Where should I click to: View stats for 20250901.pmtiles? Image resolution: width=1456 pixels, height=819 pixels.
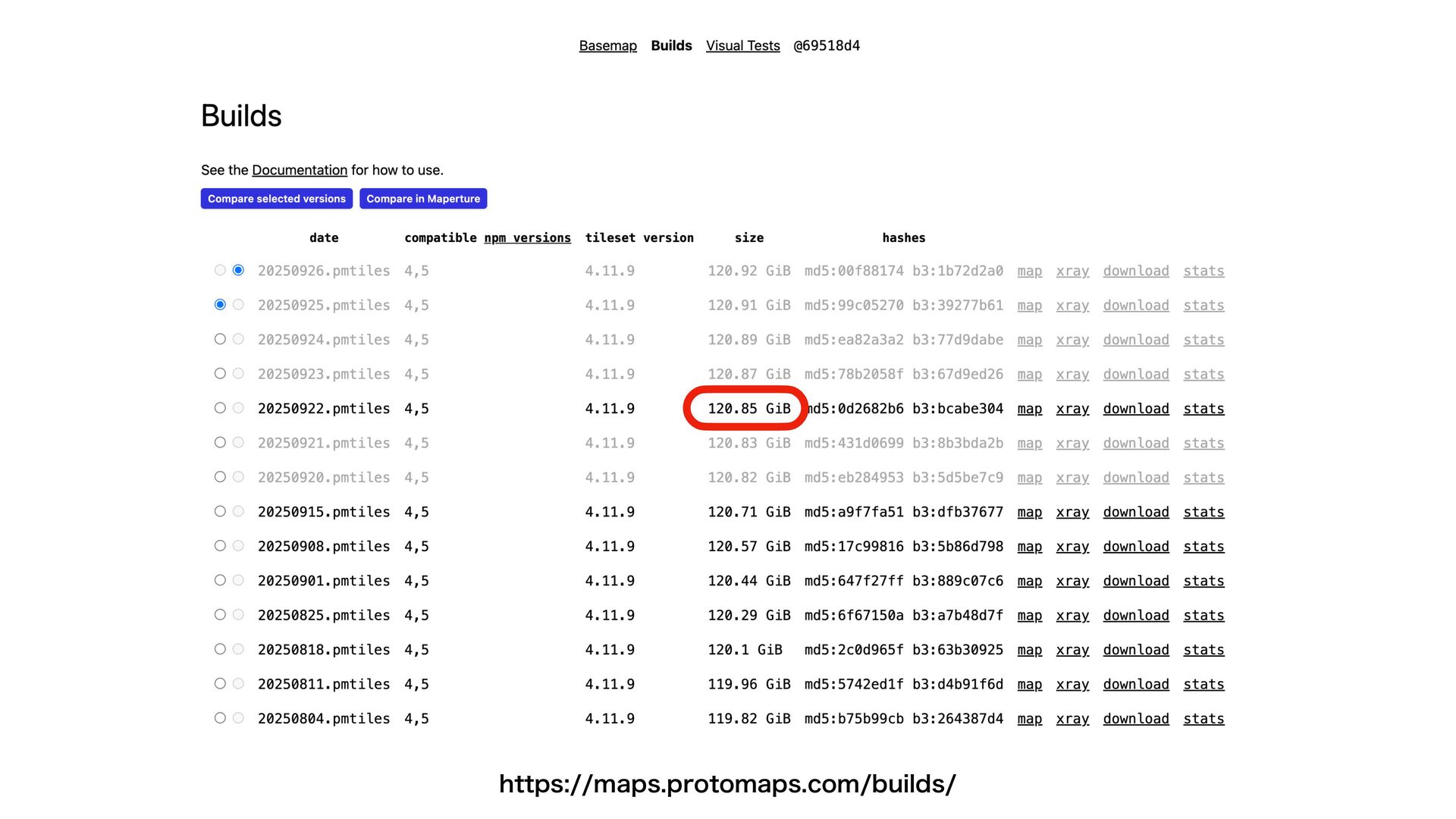click(x=1203, y=581)
